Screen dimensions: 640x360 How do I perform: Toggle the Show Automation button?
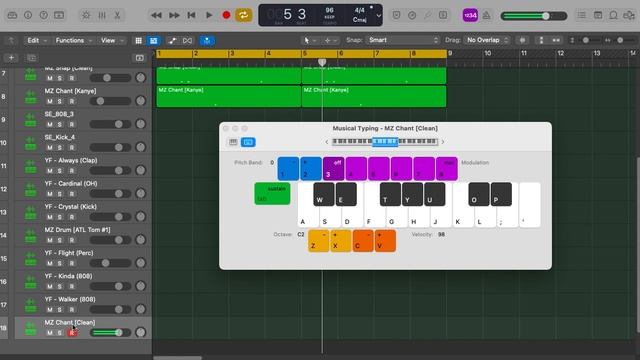tap(172, 40)
